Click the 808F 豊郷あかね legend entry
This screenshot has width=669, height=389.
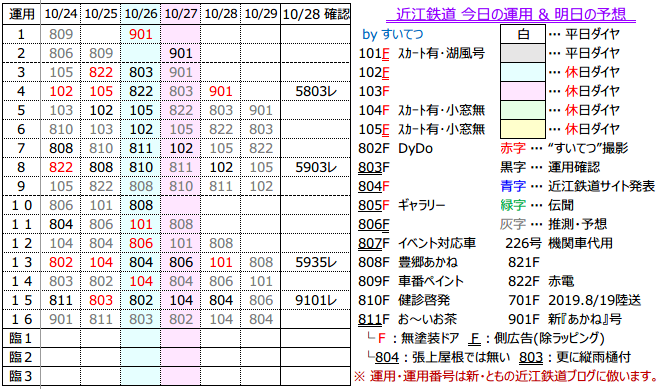(407, 262)
